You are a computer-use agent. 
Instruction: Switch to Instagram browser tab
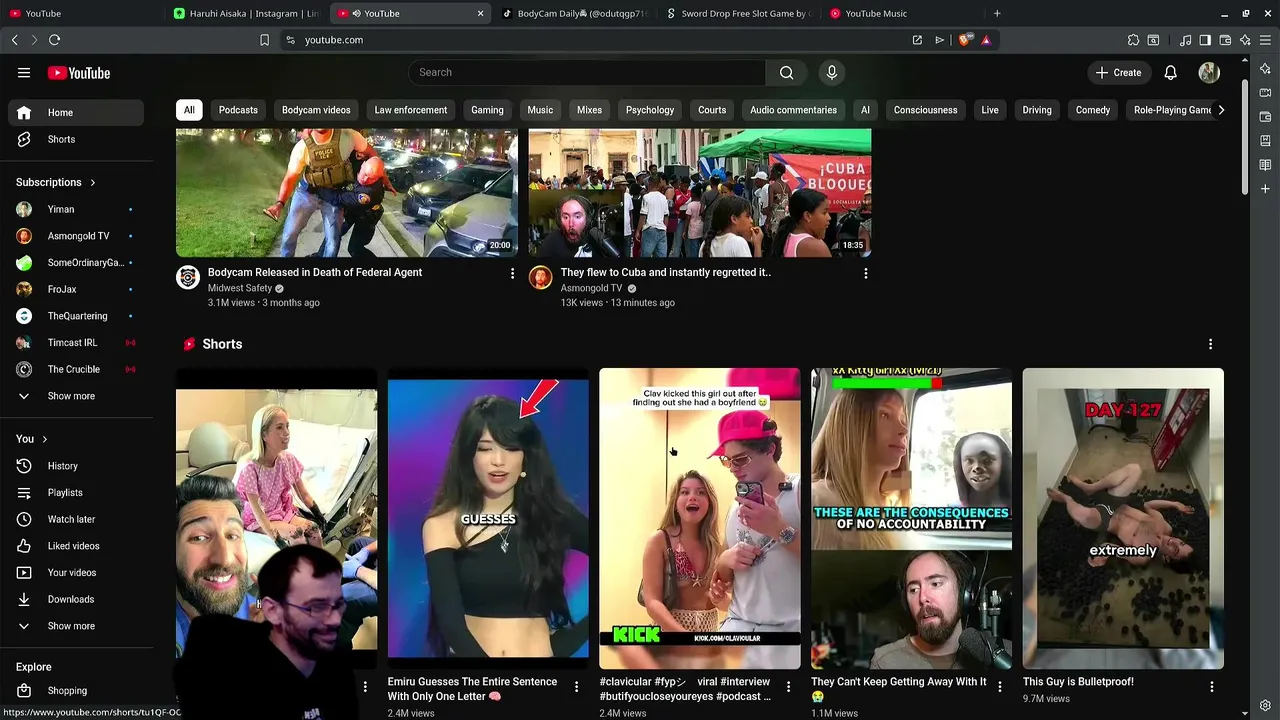(x=247, y=13)
